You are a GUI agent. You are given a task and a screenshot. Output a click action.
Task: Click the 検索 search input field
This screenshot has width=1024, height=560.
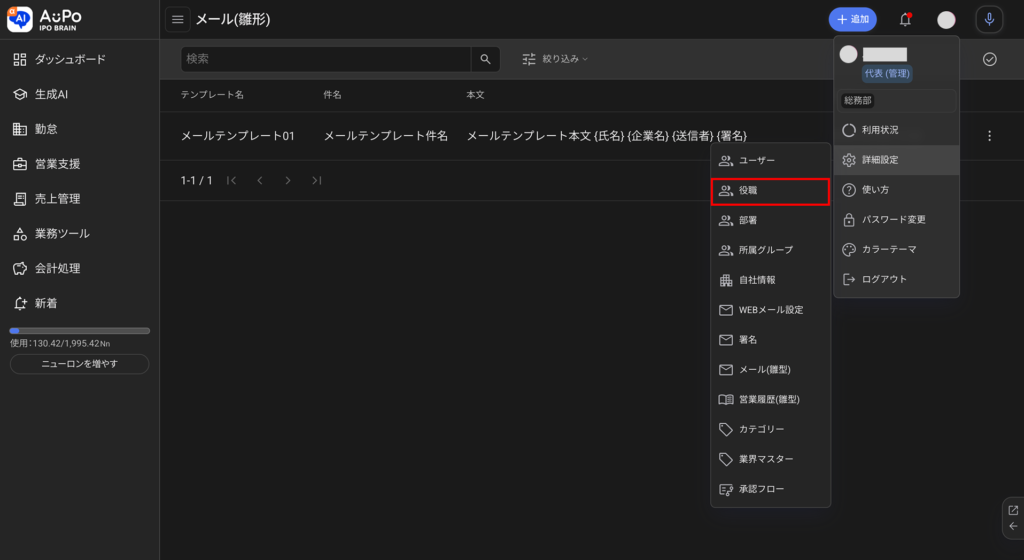325,59
